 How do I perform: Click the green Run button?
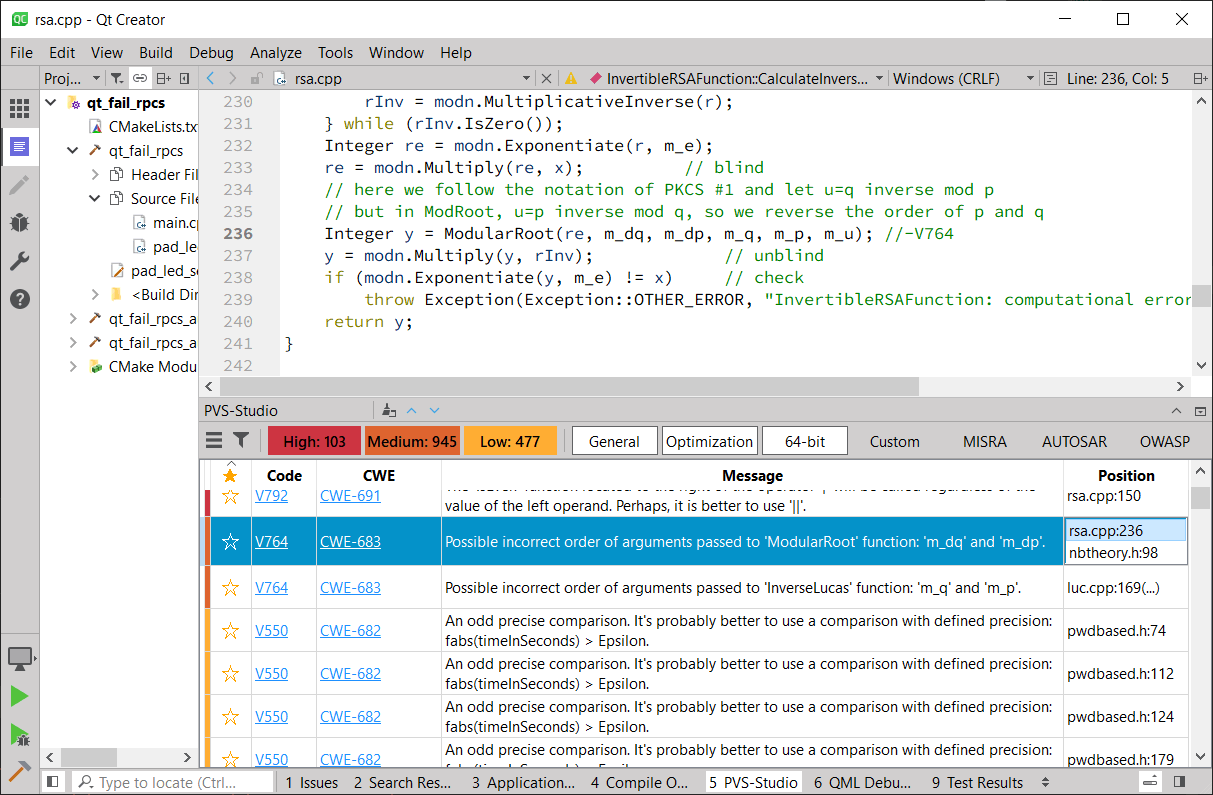pyautogui.click(x=19, y=696)
